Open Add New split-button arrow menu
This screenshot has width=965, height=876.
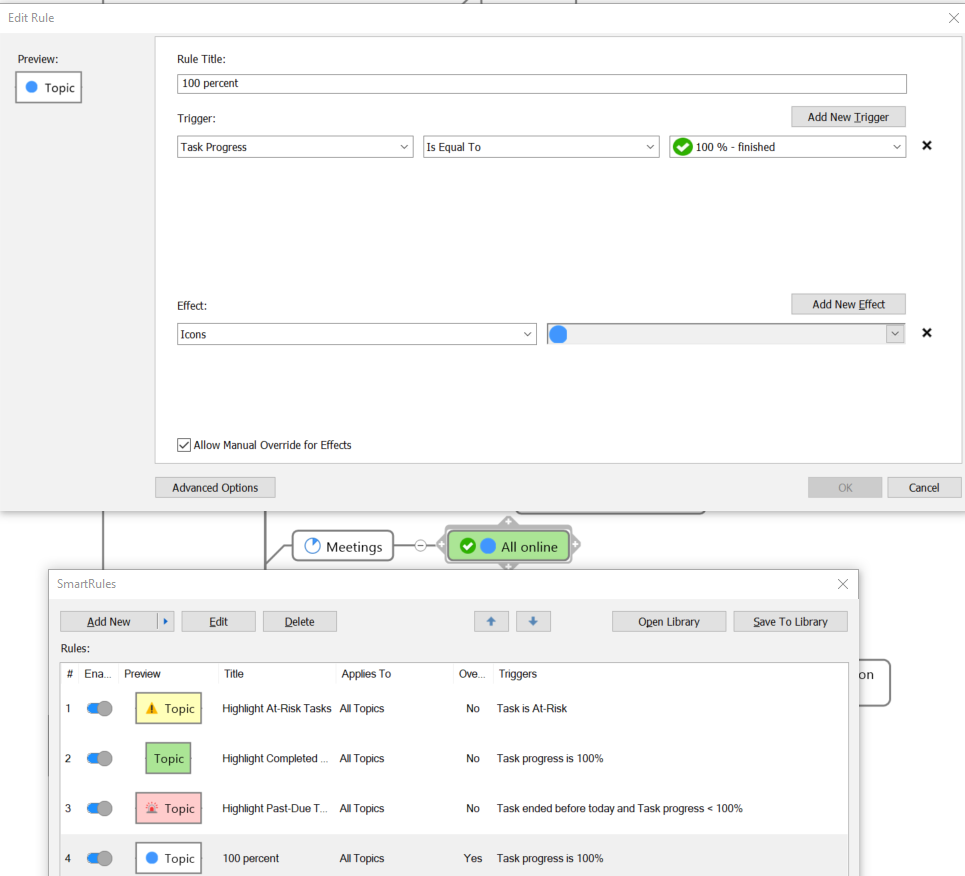[x=166, y=621]
